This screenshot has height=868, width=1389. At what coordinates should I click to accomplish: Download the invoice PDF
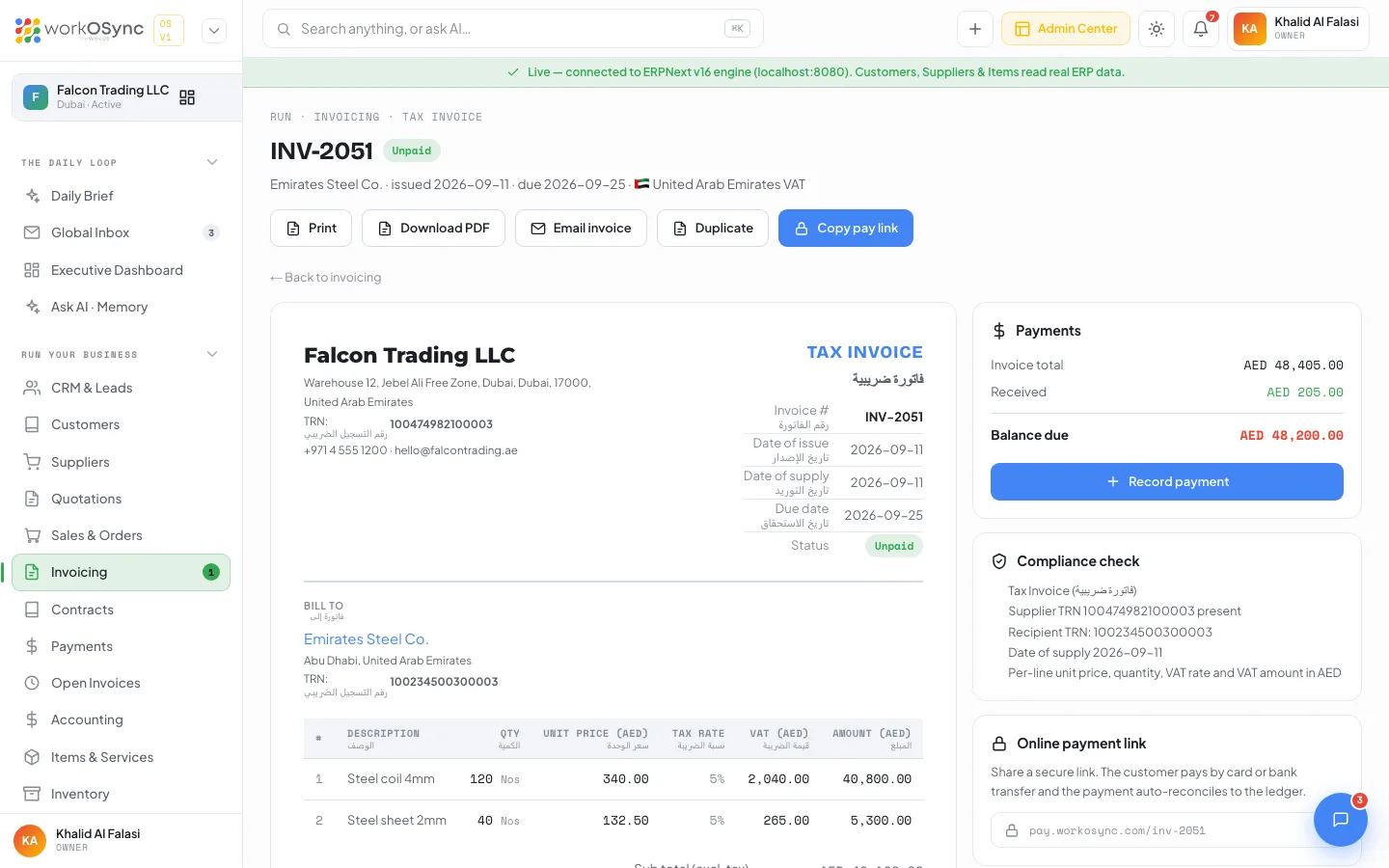coord(433,228)
